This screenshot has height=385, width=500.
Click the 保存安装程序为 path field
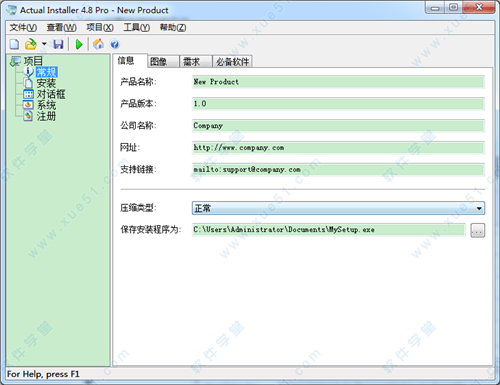point(328,230)
